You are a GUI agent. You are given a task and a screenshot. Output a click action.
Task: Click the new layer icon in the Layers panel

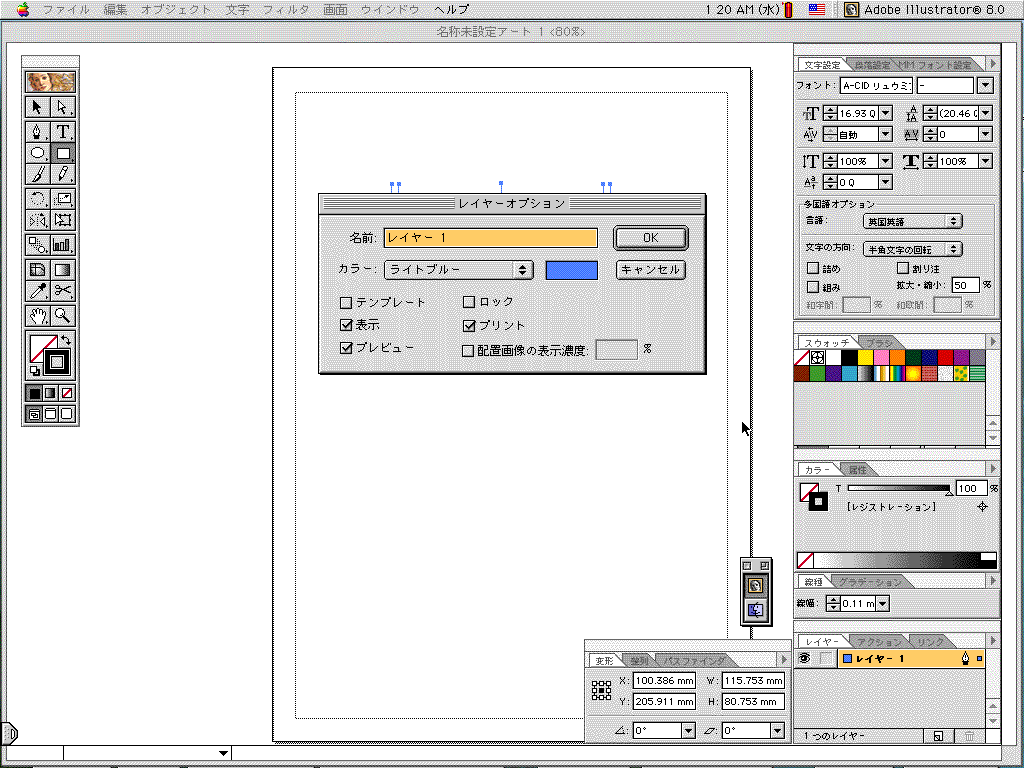(x=939, y=737)
